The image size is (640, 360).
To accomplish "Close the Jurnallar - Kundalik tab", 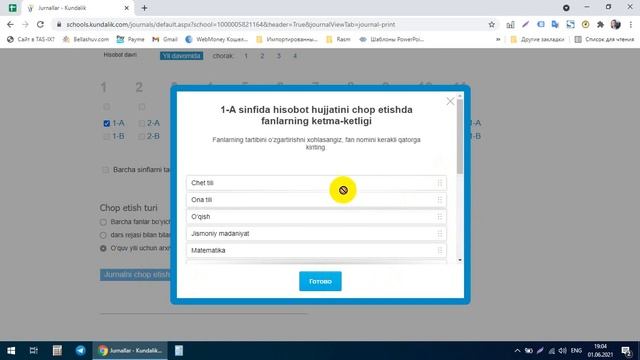I will (x=127, y=8).
